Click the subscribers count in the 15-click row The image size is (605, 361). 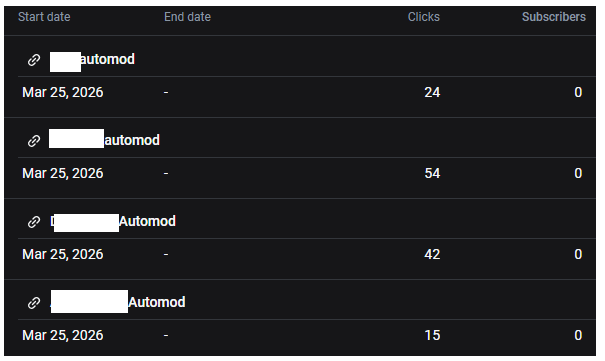(x=578, y=335)
